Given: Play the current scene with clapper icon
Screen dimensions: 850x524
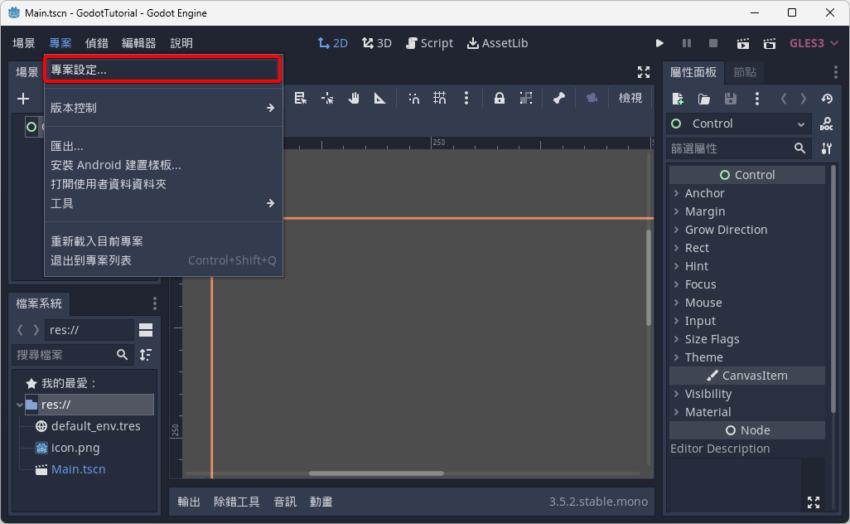Looking at the screenshot, I should tap(743, 43).
